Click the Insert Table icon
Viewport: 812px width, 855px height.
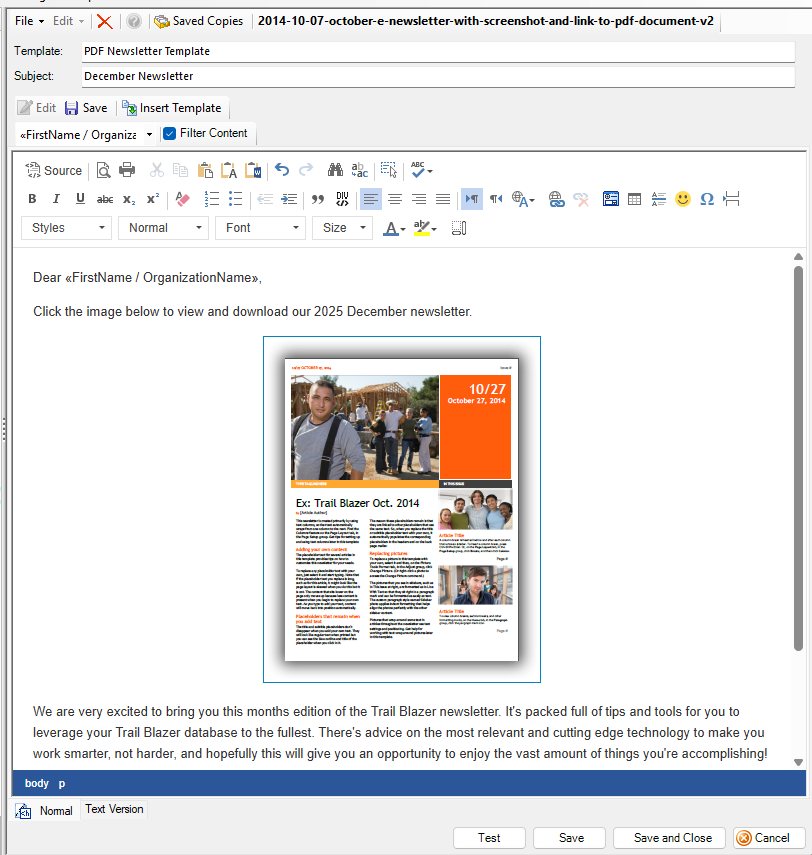(634, 199)
